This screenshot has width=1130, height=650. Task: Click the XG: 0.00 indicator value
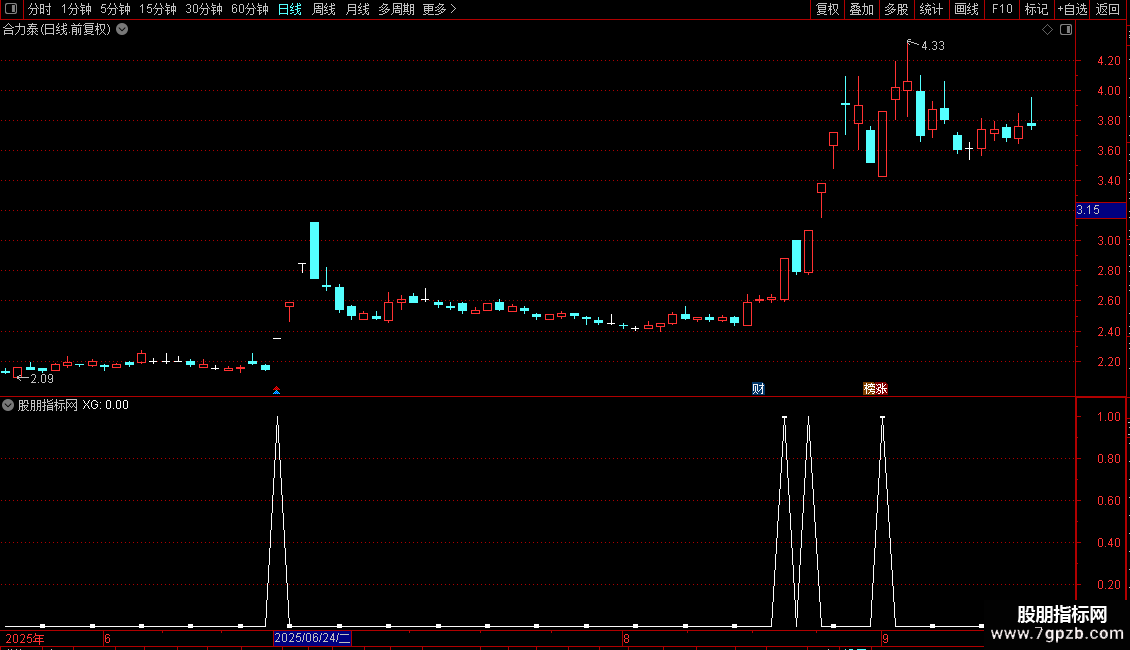[105, 405]
